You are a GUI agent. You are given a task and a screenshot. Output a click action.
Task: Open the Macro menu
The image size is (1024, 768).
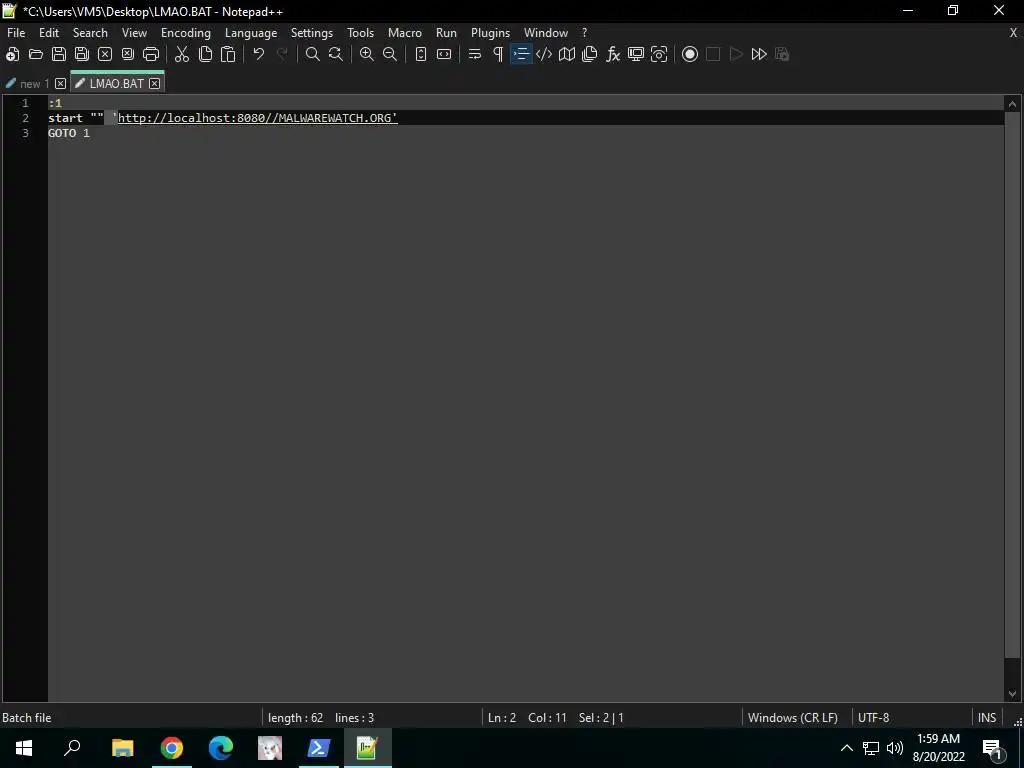(x=405, y=33)
